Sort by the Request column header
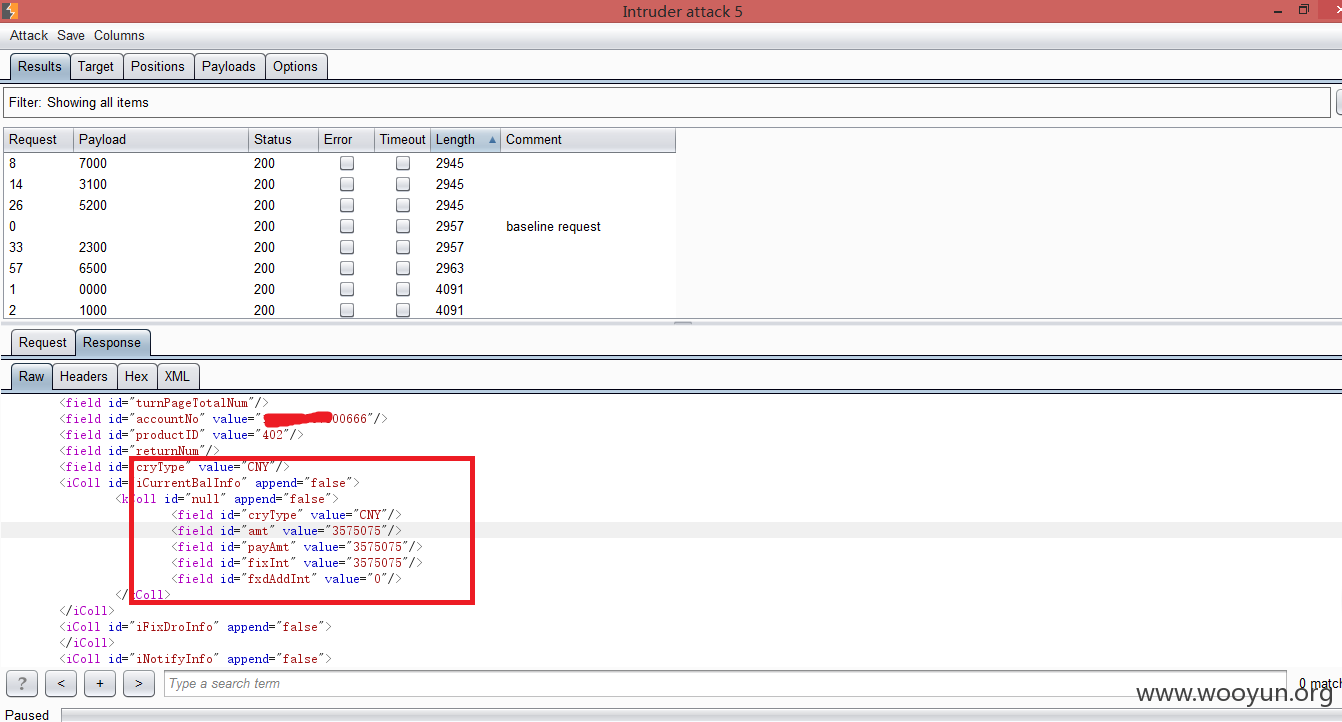The image size is (1342, 722). pos(38,140)
